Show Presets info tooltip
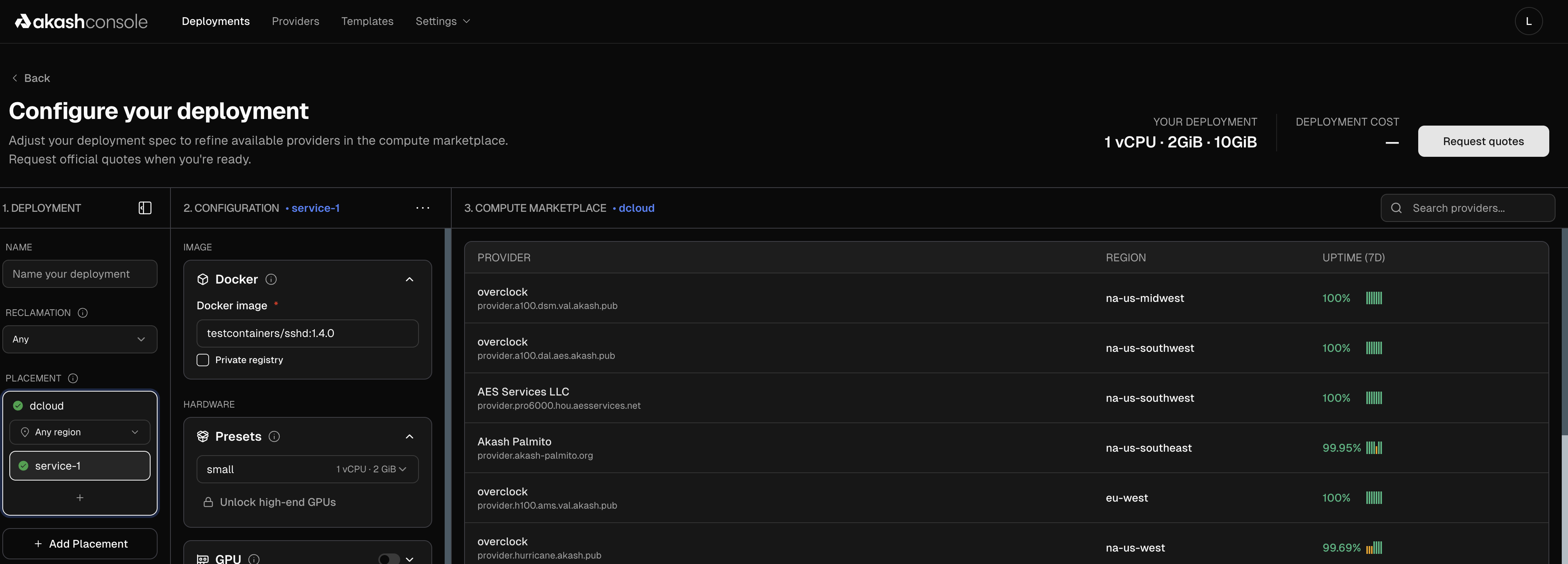 (x=275, y=436)
